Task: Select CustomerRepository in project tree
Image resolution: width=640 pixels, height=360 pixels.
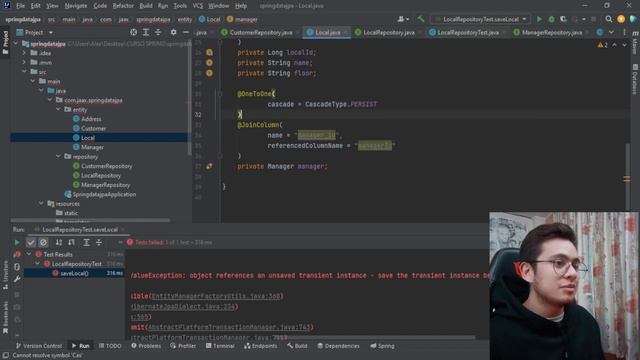Action: [x=107, y=166]
